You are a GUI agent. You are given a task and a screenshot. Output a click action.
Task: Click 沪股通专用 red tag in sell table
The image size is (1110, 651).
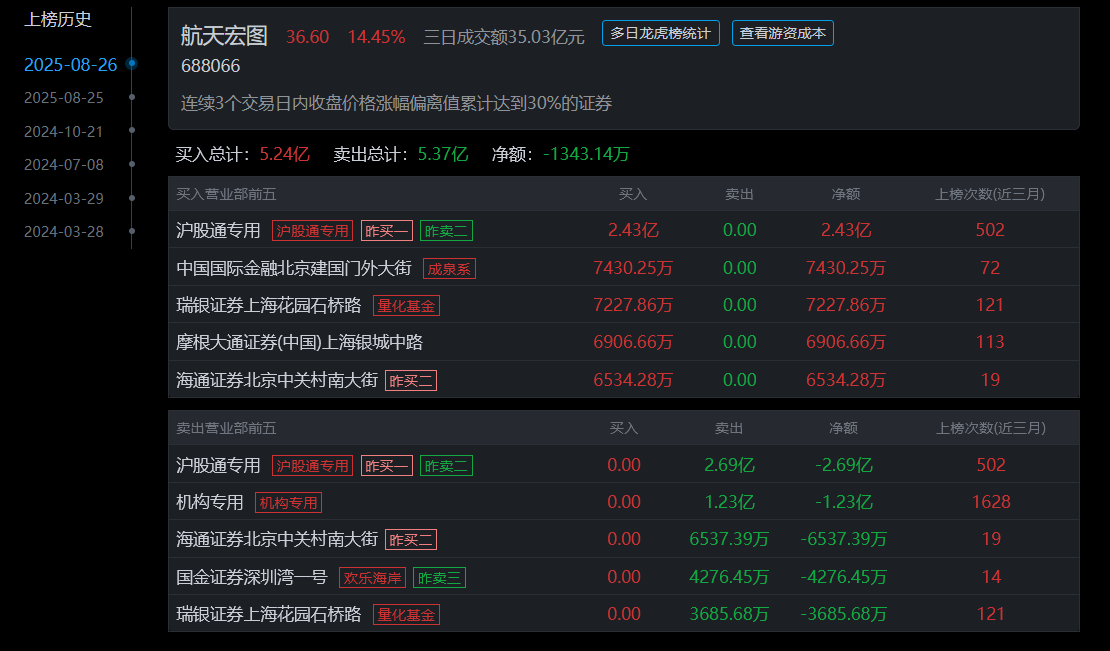pyautogui.click(x=312, y=466)
